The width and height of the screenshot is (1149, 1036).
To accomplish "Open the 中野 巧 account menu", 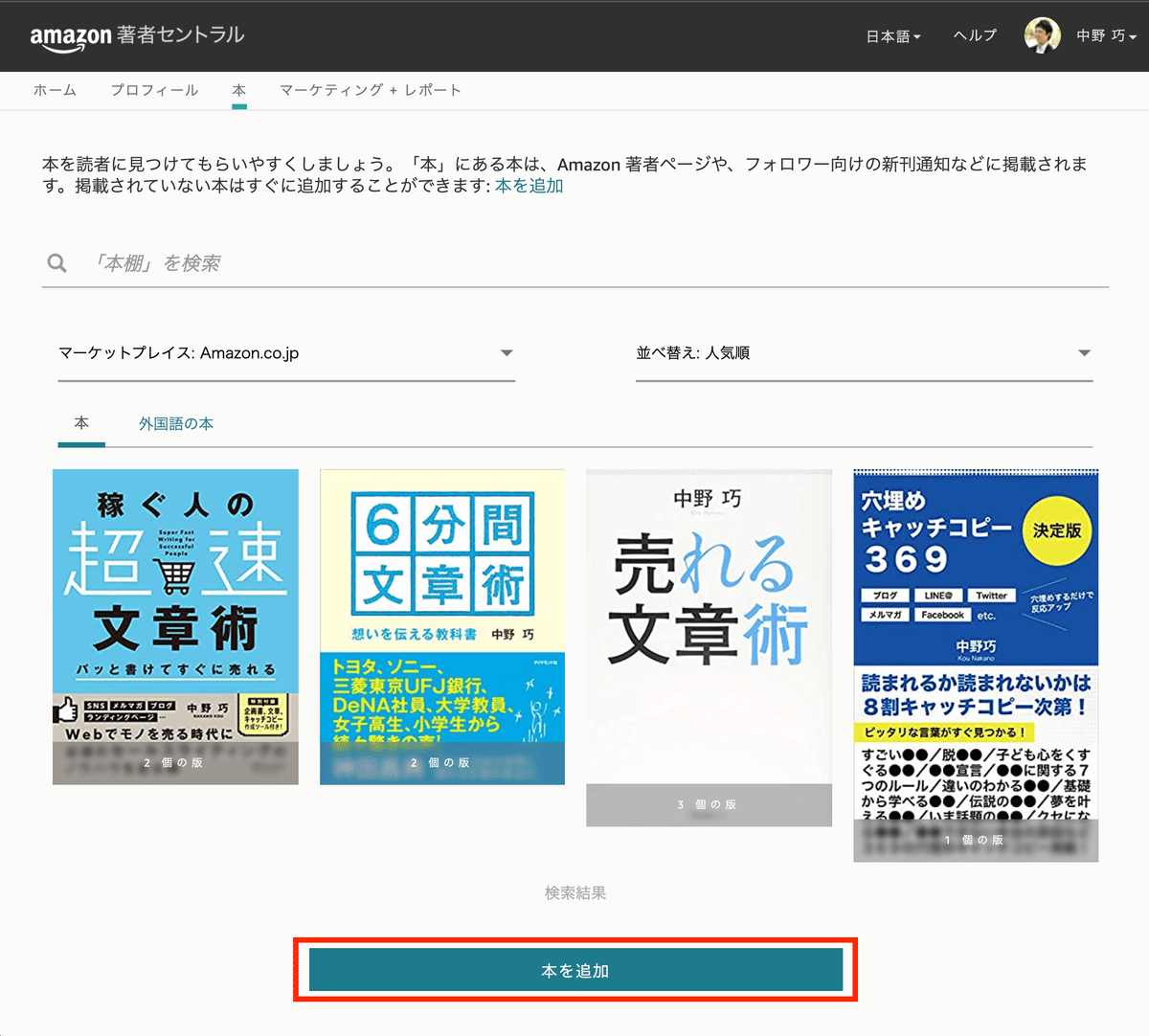I will coord(1106,35).
